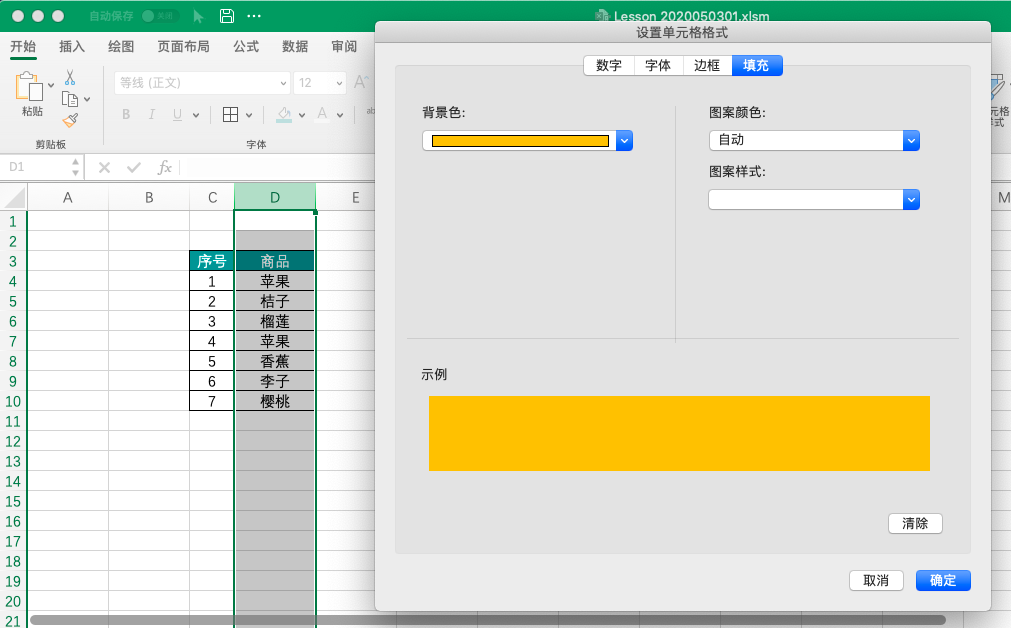Click the 清除 button
Screen dimensions: 1011x628
[915, 524]
